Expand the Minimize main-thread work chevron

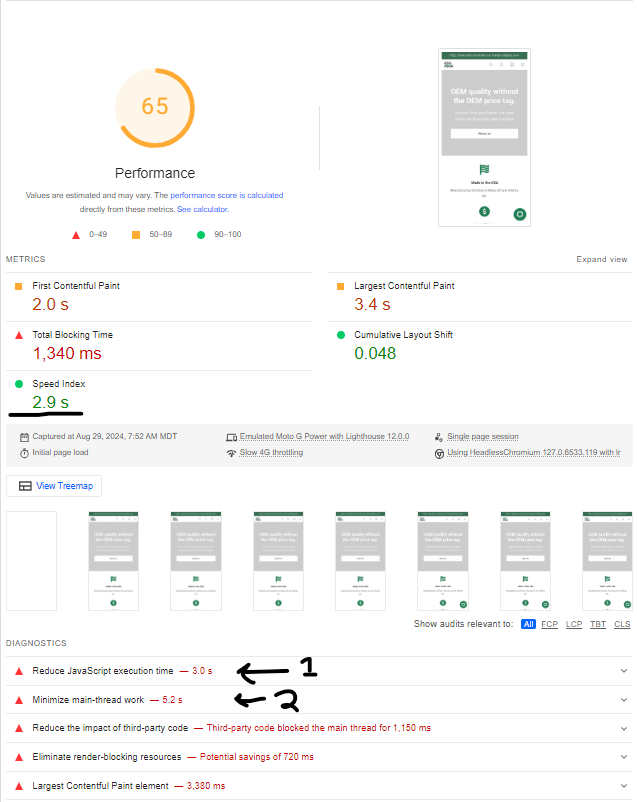[624, 700]
